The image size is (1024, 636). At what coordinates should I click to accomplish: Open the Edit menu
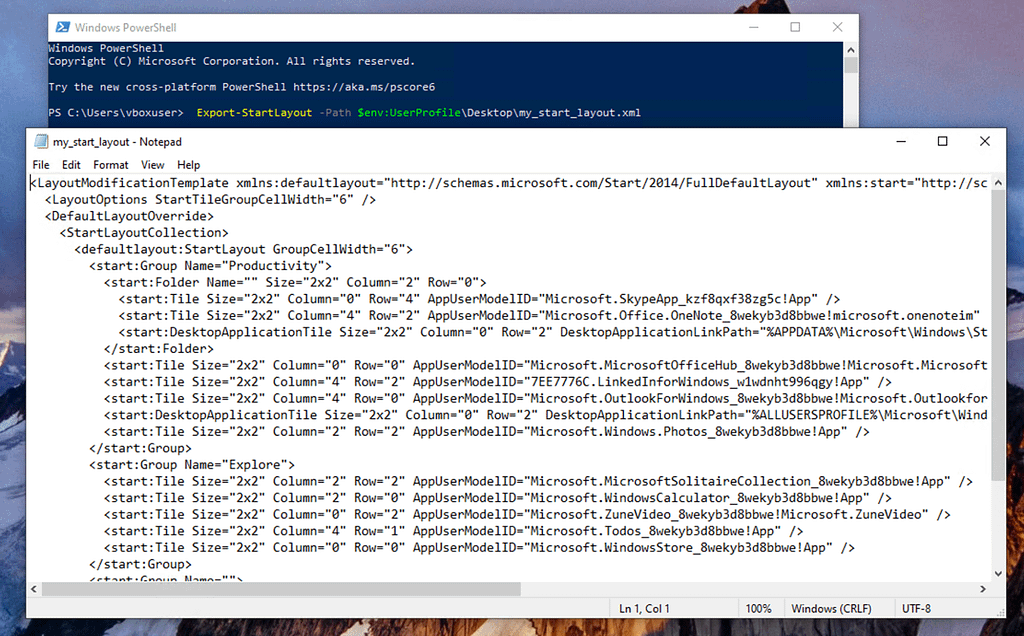coord(70,164)
